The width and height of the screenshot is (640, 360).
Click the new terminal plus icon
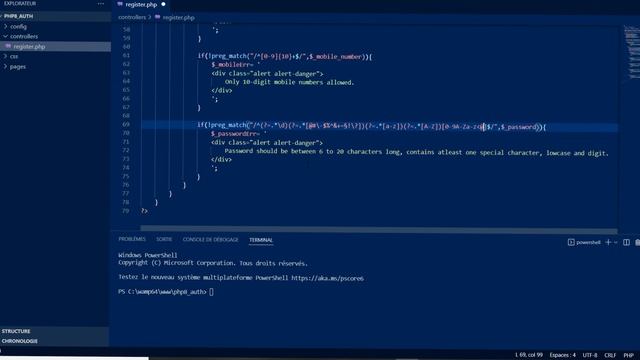608,242
